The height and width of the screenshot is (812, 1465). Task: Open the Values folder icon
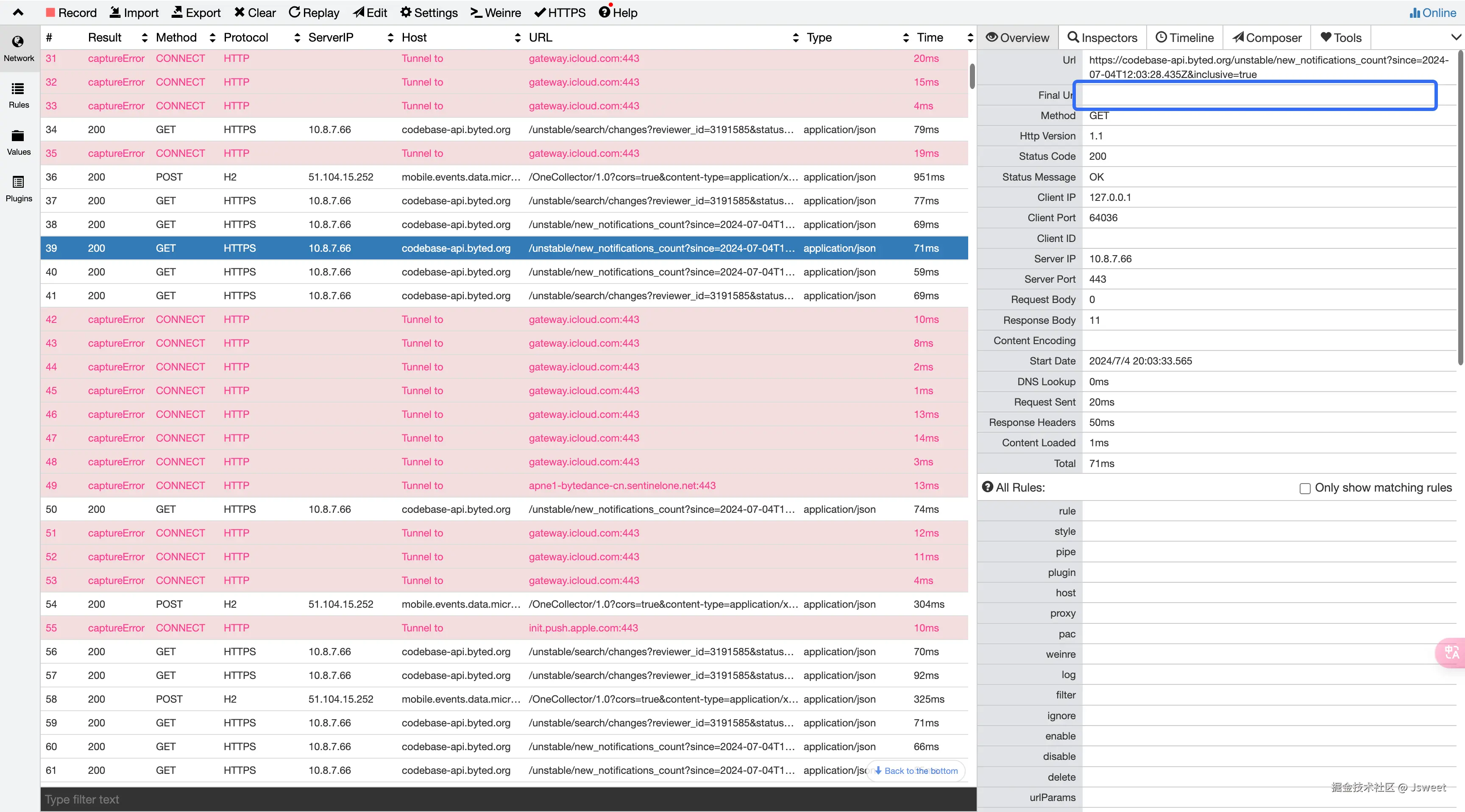tap(18, 136)
